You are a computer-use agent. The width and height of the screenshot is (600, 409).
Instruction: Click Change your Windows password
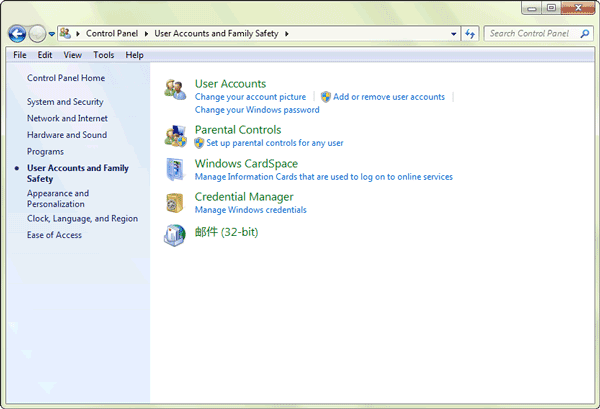point(257,110)
